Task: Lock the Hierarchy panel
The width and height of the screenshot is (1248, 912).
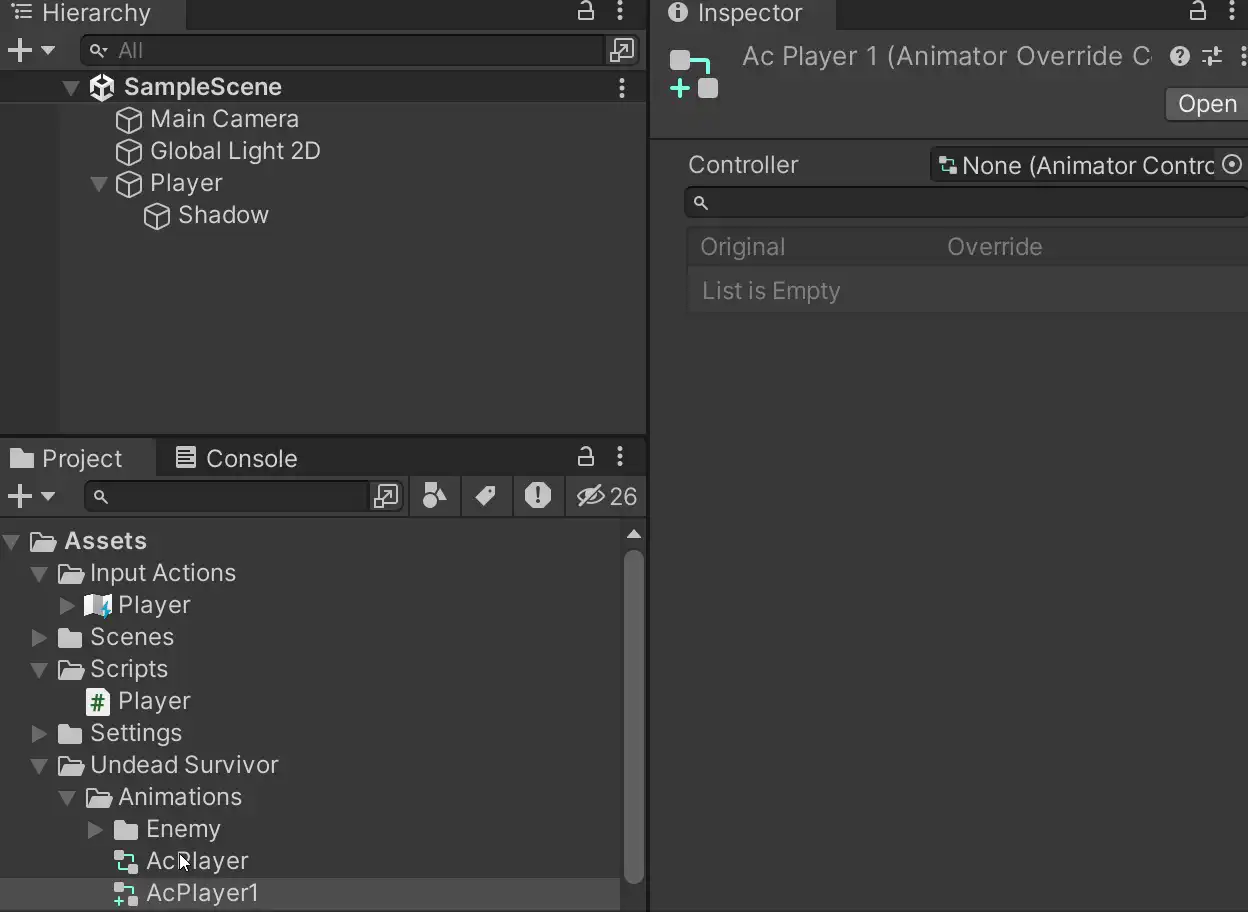Action: click(586, 12)
